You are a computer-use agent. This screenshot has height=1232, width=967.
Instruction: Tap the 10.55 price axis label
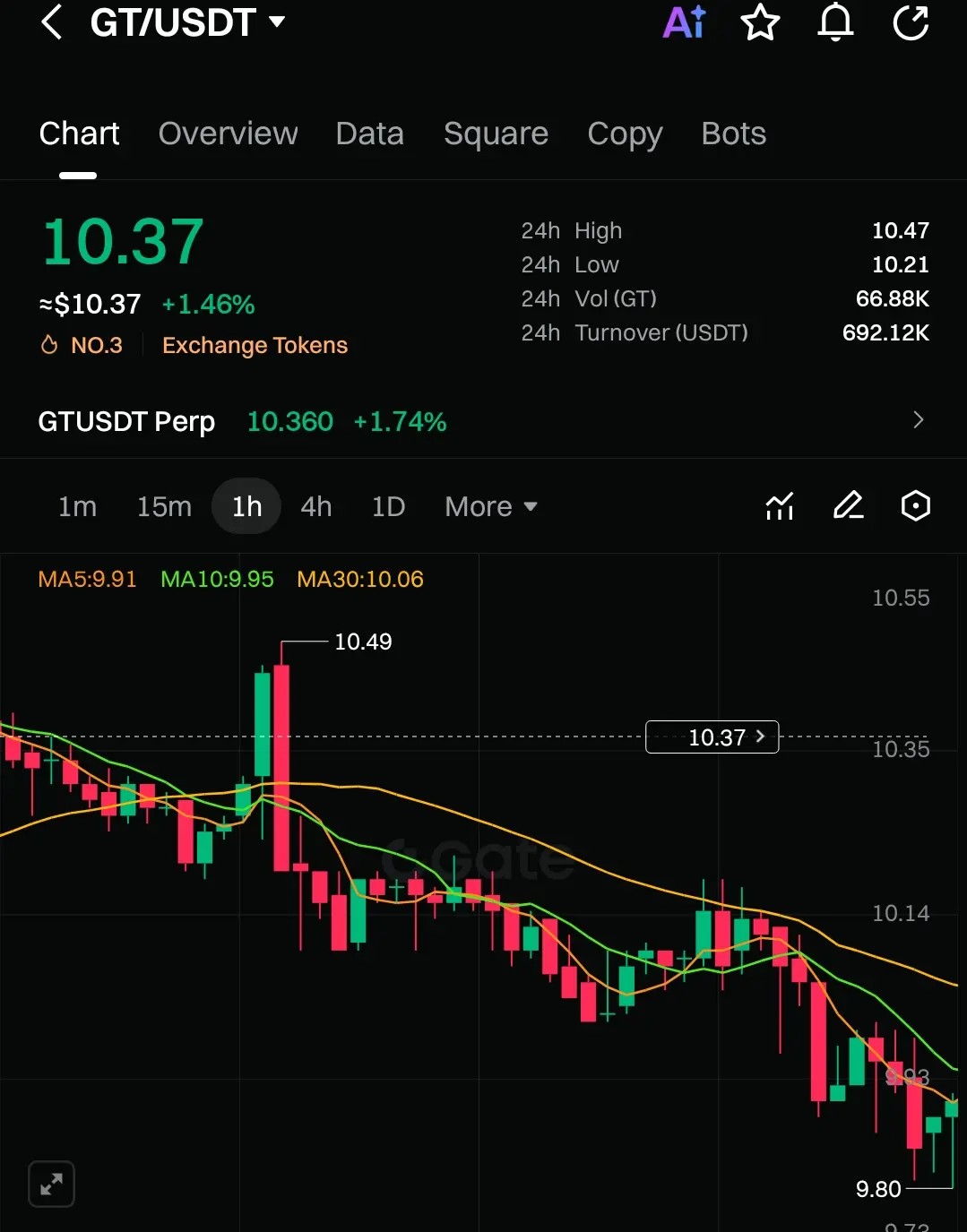(x=901, y=598)
